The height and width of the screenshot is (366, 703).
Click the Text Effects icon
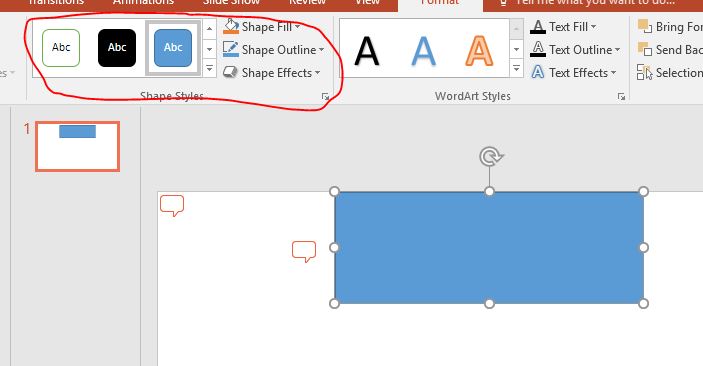[538, 72]
